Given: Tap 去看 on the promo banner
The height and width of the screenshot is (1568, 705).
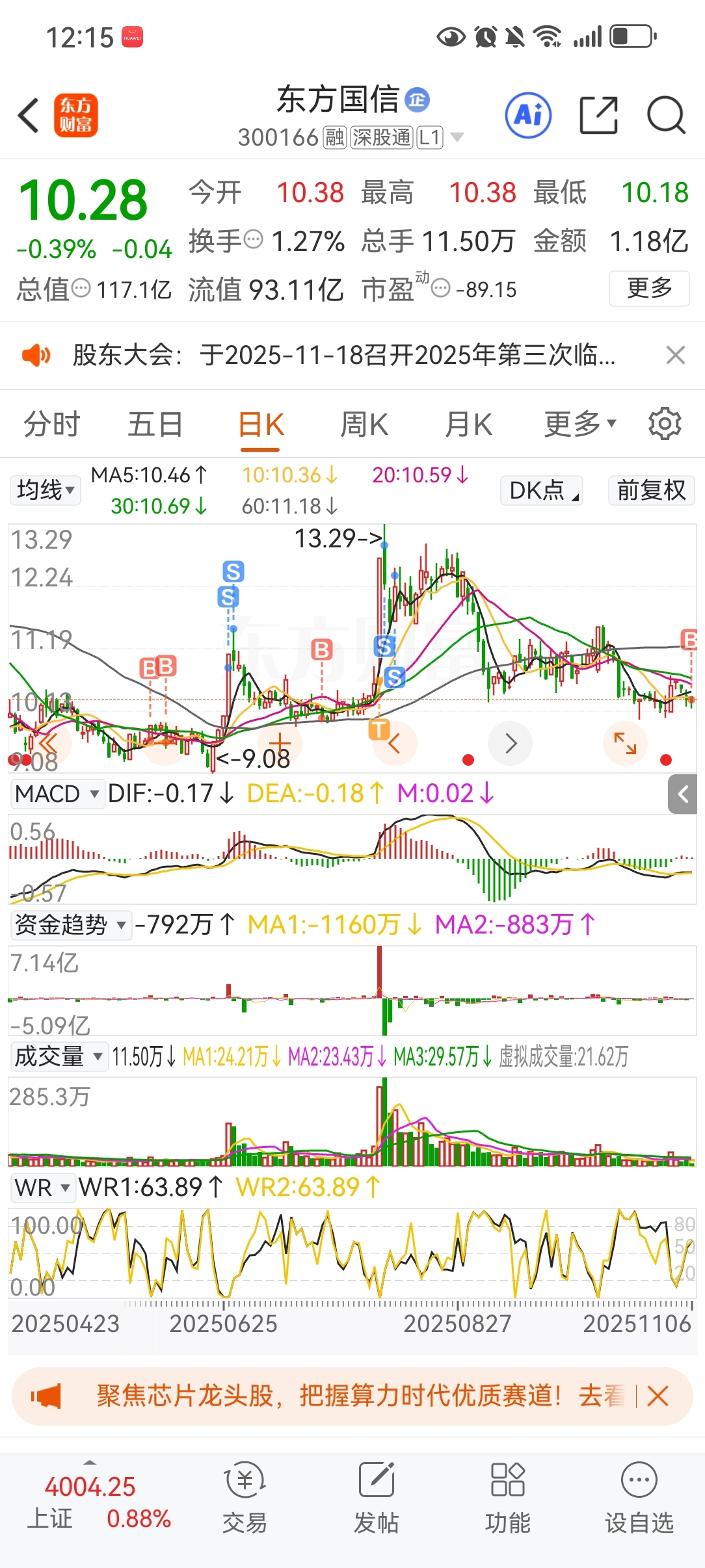Looking at the screenshot, I should point(602,1396).
